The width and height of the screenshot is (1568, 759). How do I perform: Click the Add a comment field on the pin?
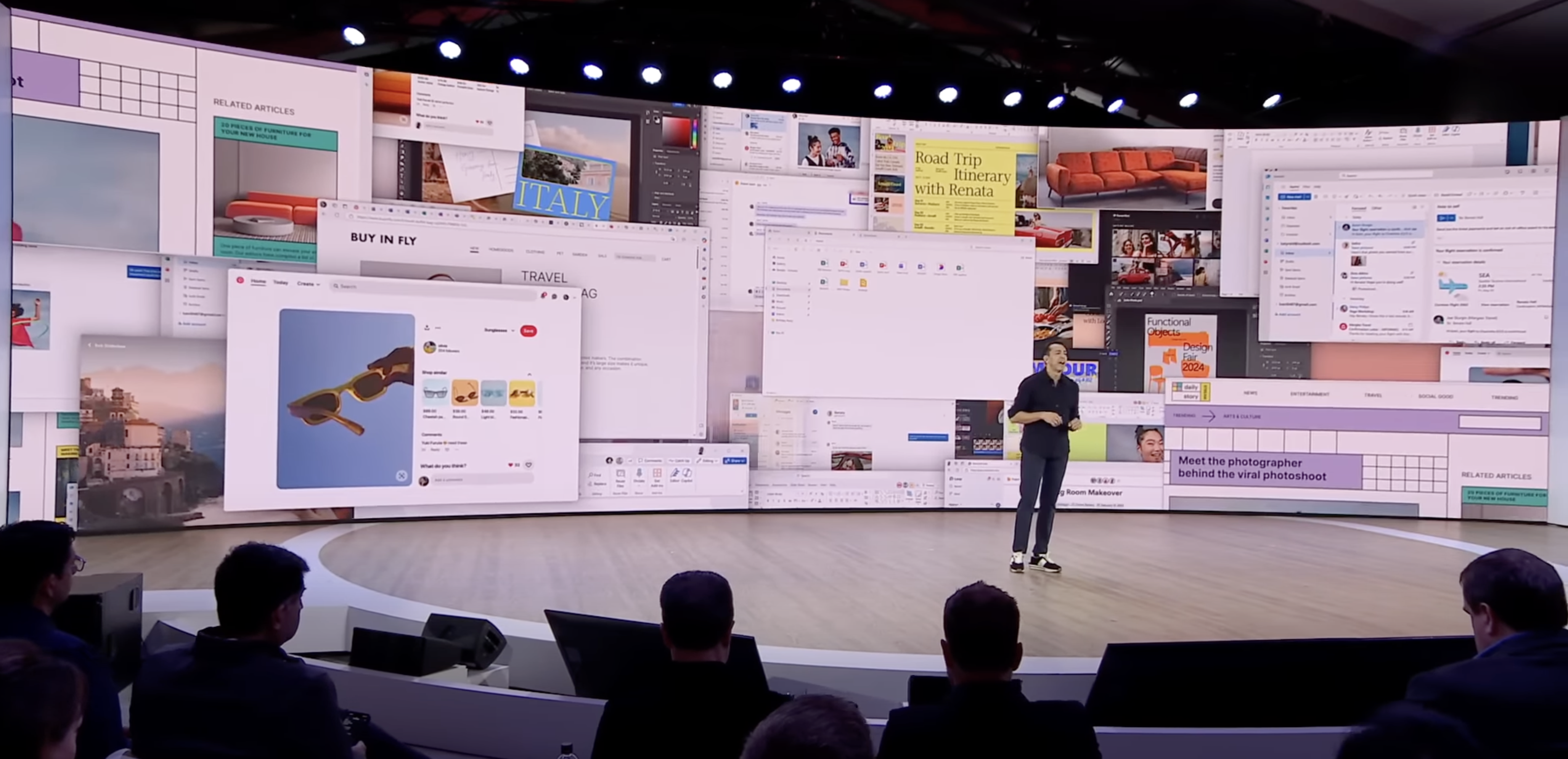[483, 479]
